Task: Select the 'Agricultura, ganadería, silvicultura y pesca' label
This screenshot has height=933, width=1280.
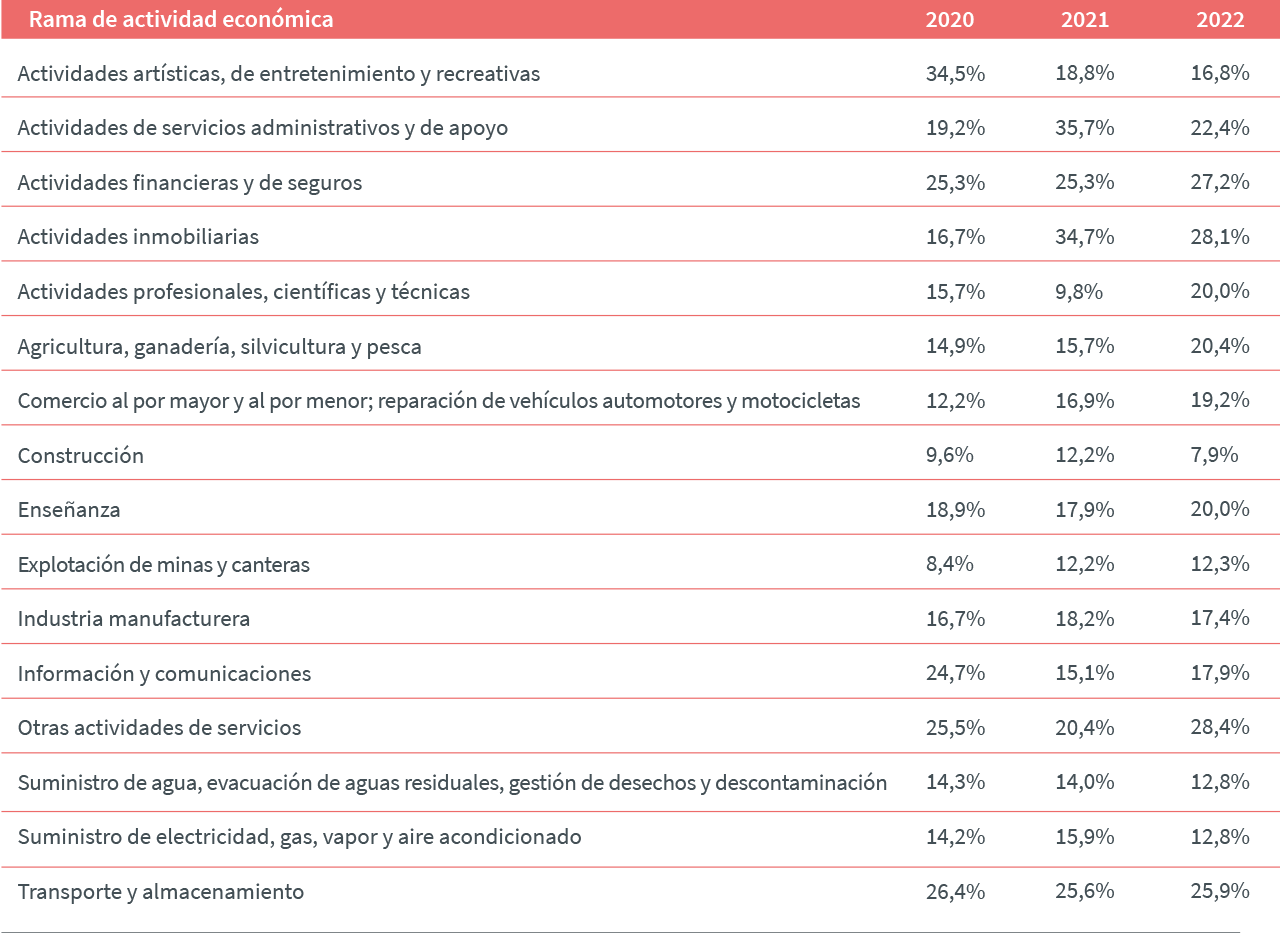Action: pyautogui.click(x=219, y=347)
